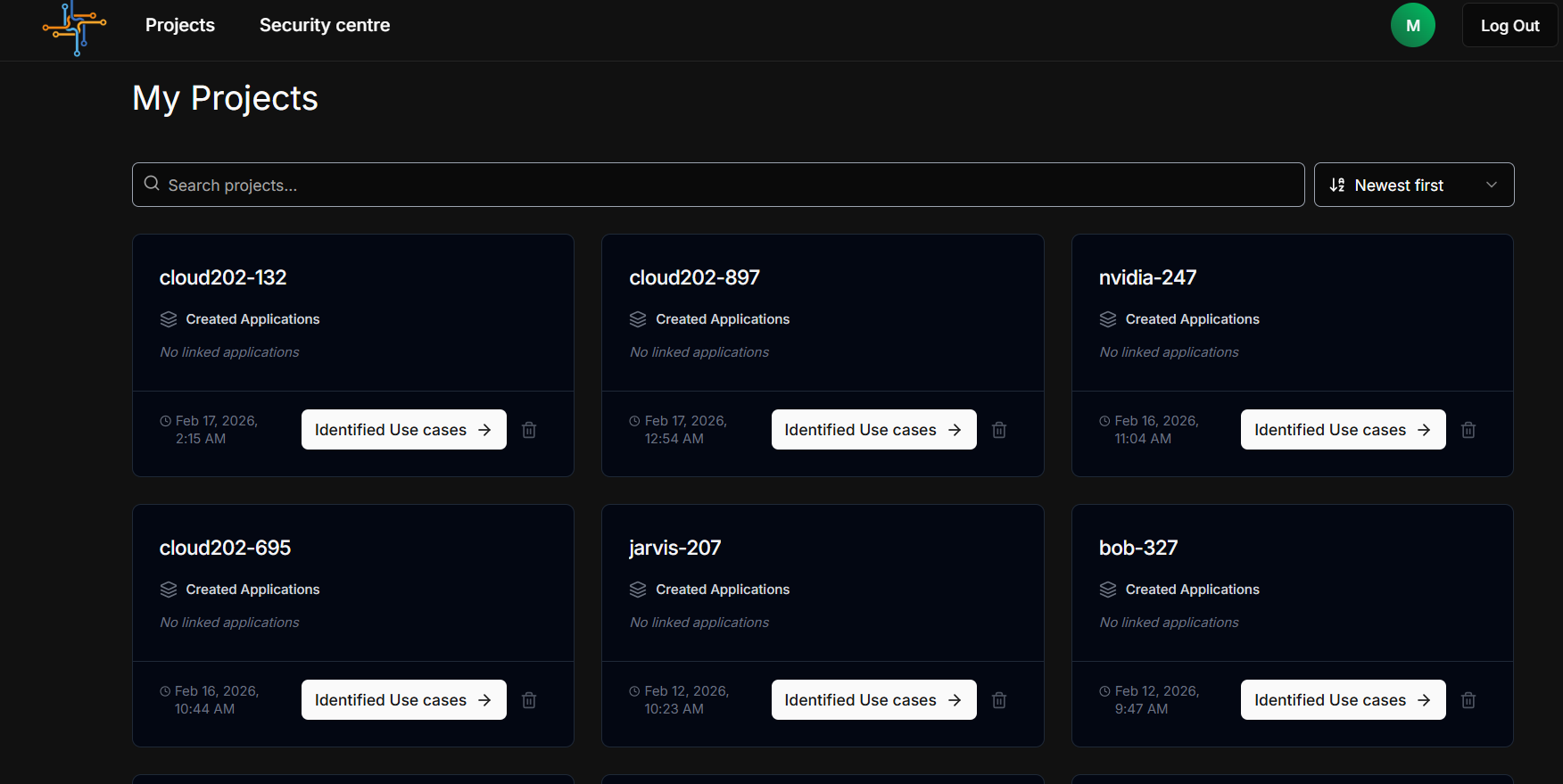This screenshot has height=784, width=1563.
Task: Click the app logo in header
Action: (x=75, y=28)
